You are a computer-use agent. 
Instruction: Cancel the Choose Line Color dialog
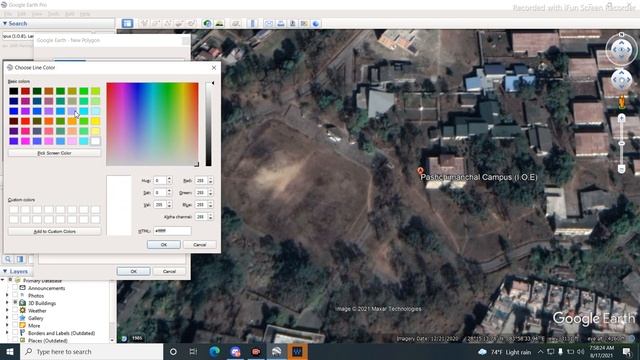(x=200, y=244)
